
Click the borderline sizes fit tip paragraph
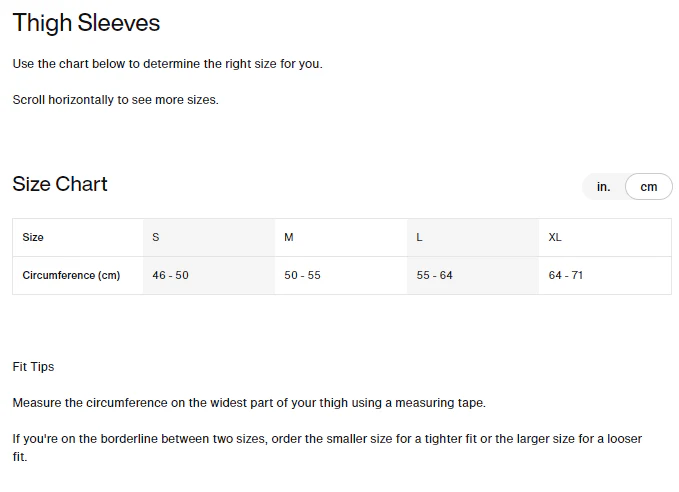tap(327, 448)
